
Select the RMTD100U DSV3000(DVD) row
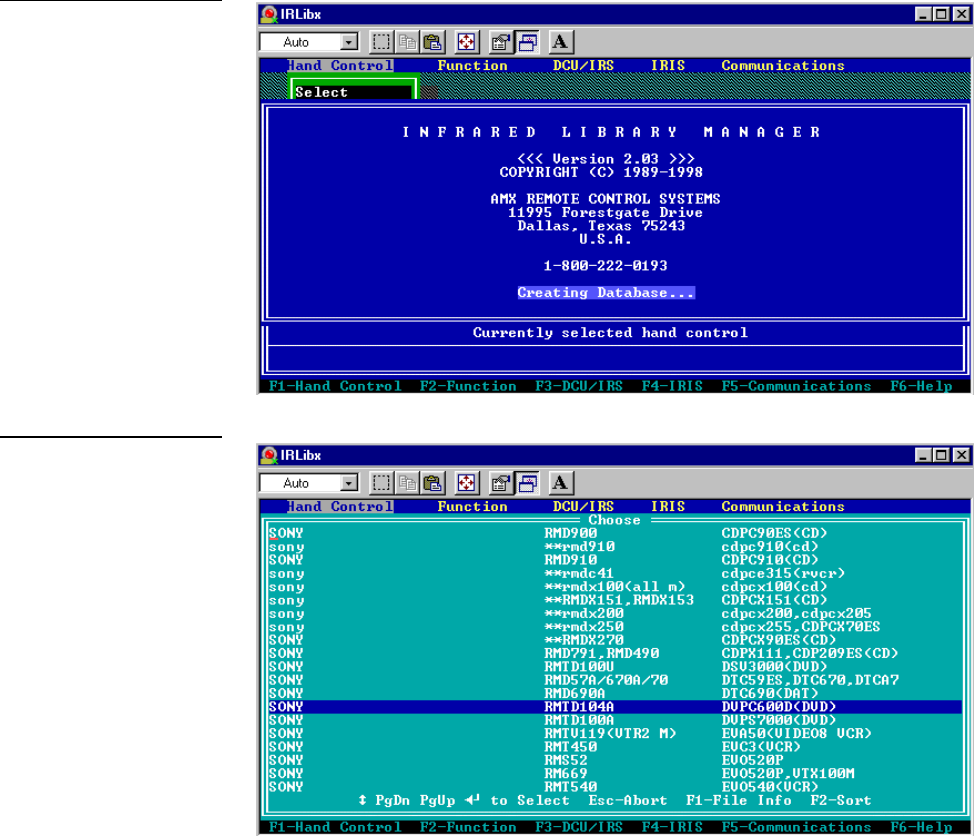(614, 667)
